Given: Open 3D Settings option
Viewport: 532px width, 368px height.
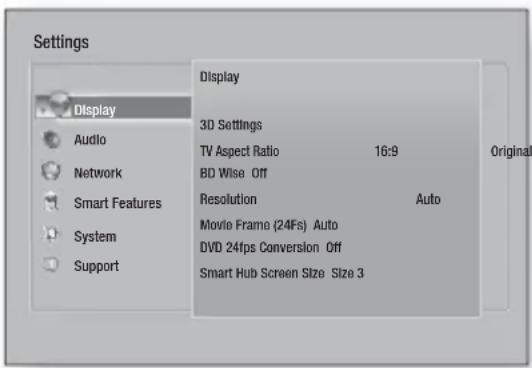Looking at the screenshot, I should pos(231,125).
